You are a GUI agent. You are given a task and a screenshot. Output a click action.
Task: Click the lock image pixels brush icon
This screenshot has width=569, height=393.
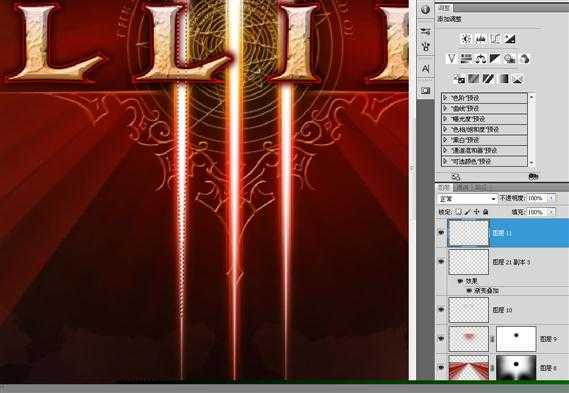[x=467, y=212]
